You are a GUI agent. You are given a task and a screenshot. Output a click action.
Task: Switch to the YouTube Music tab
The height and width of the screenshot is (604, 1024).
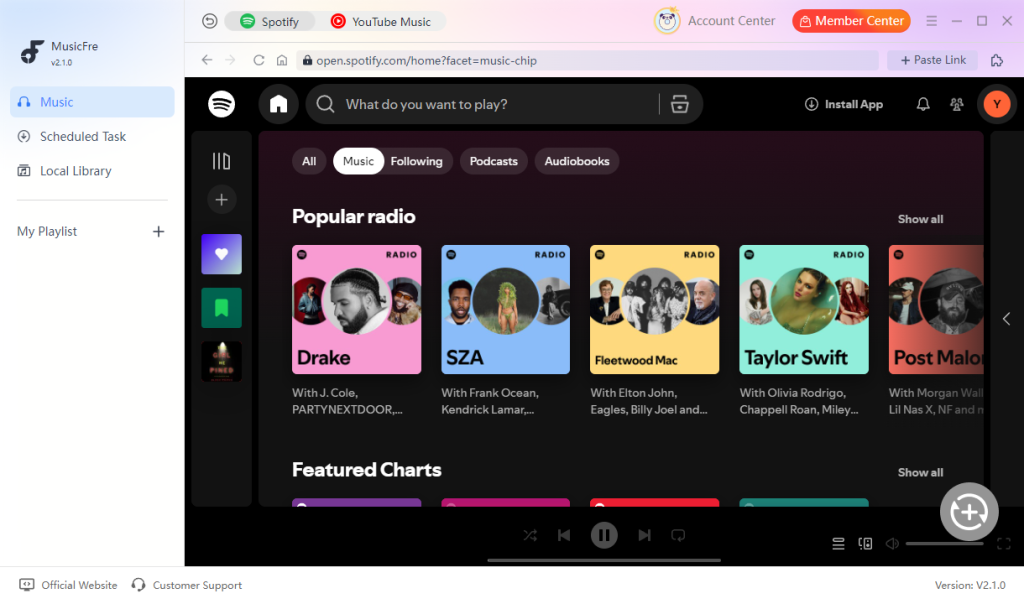381,22
